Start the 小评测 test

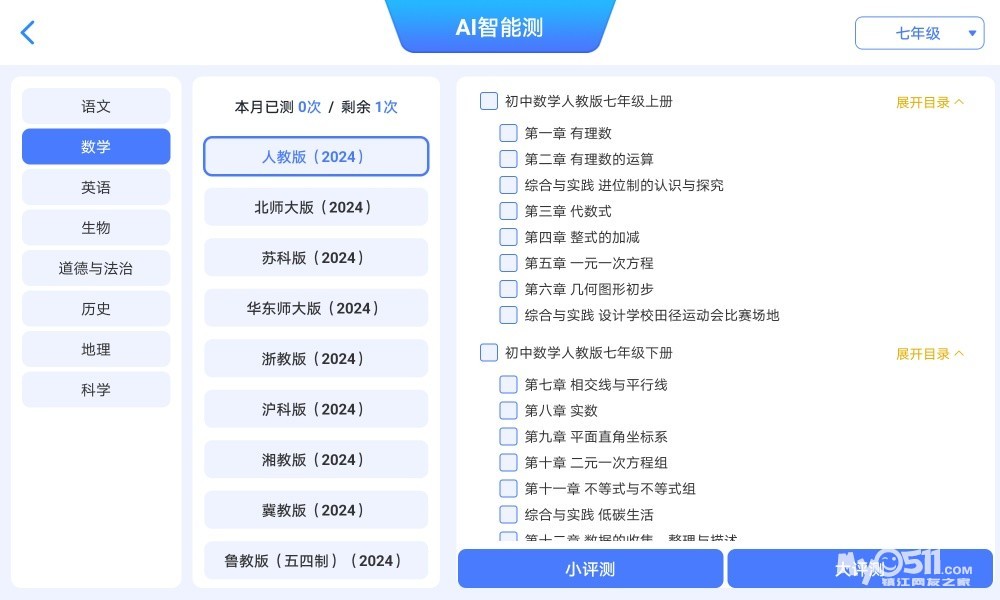(590, 569)
